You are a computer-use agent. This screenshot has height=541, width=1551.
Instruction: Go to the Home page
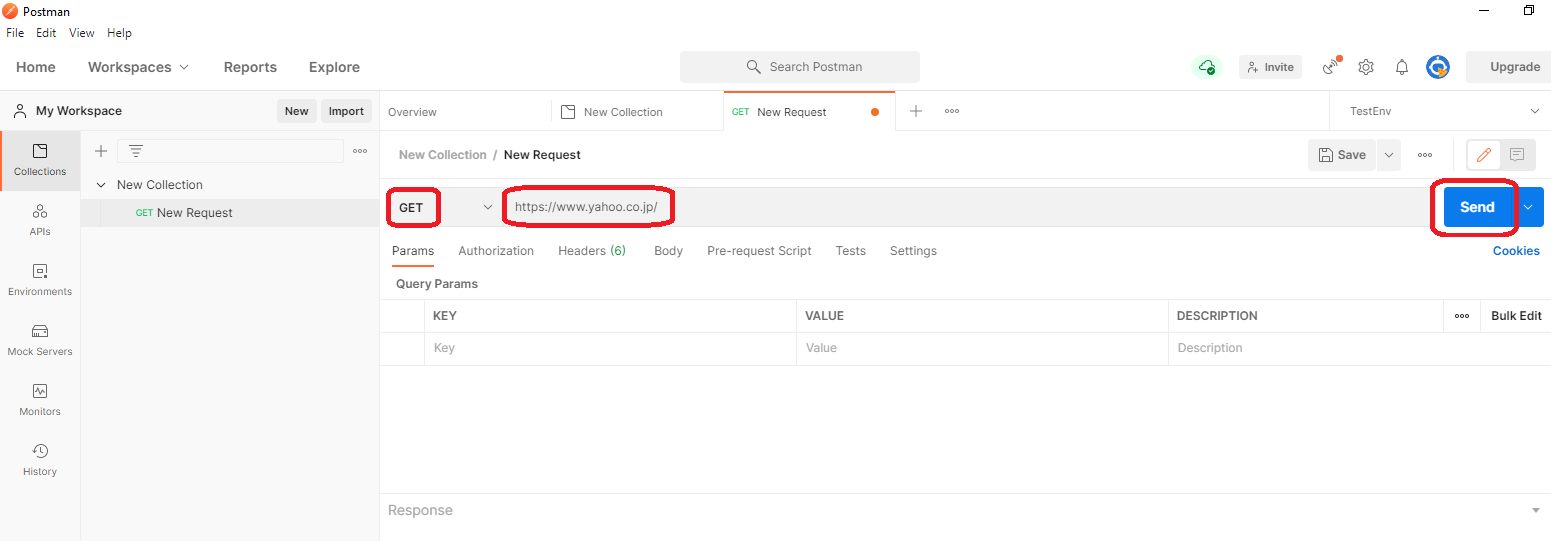click(36, 67)
